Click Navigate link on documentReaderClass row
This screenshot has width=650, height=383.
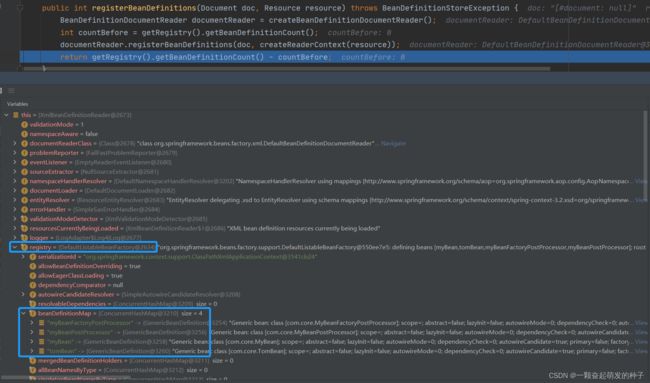[393, 143]
